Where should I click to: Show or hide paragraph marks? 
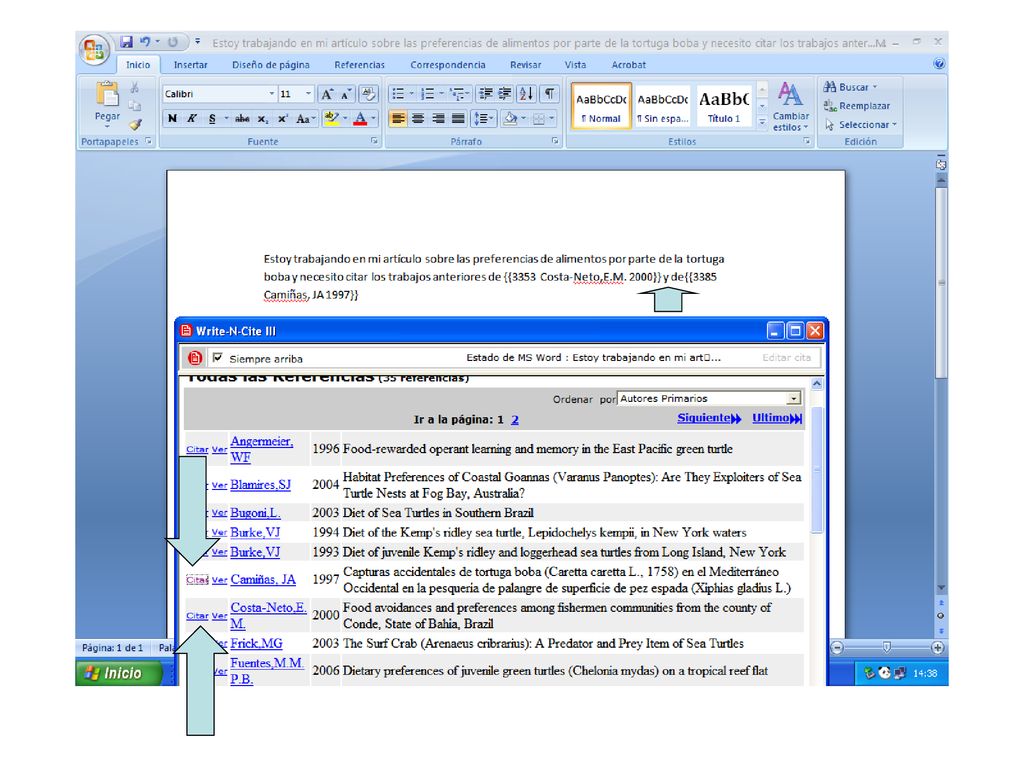550,94
